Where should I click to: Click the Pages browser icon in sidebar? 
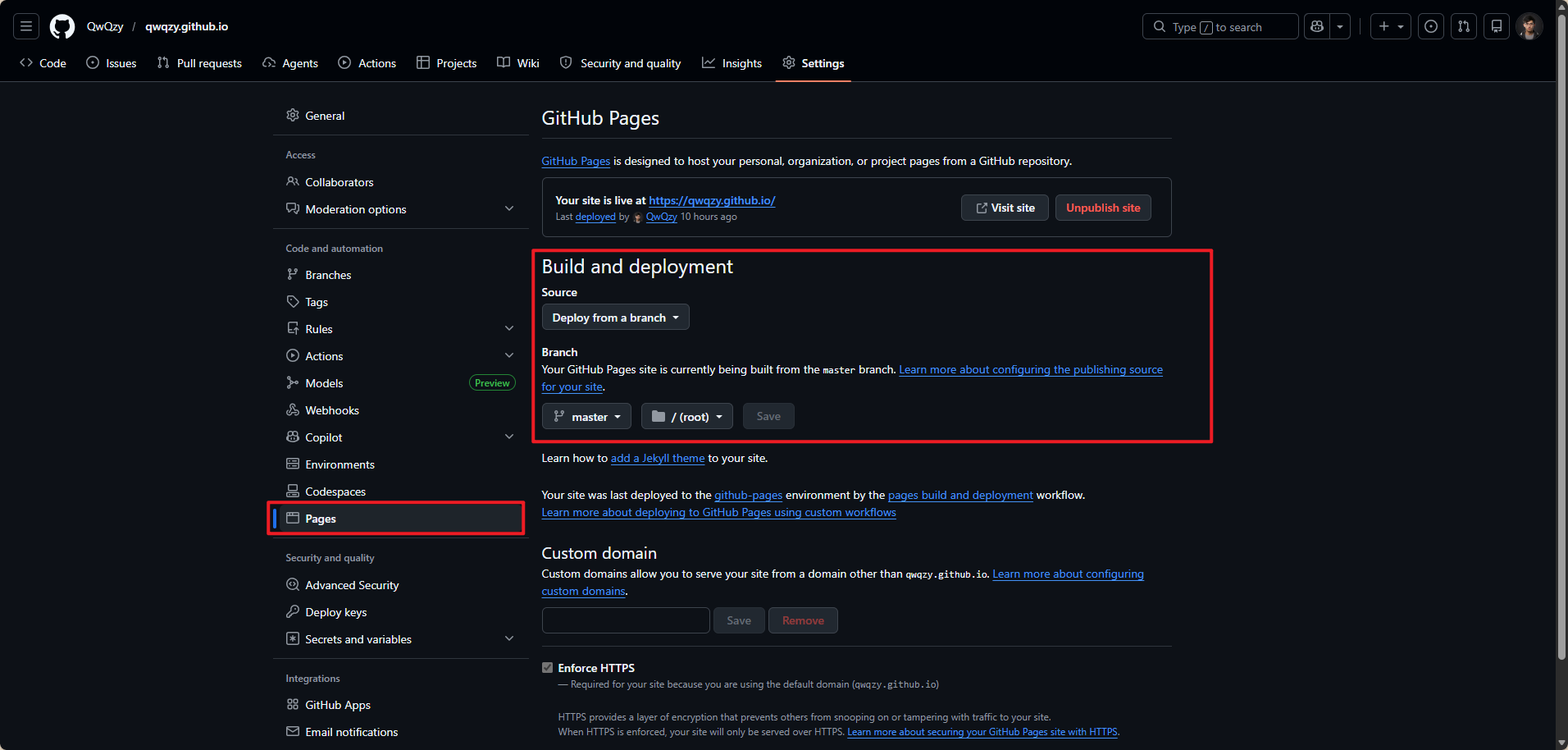point(293,518)
